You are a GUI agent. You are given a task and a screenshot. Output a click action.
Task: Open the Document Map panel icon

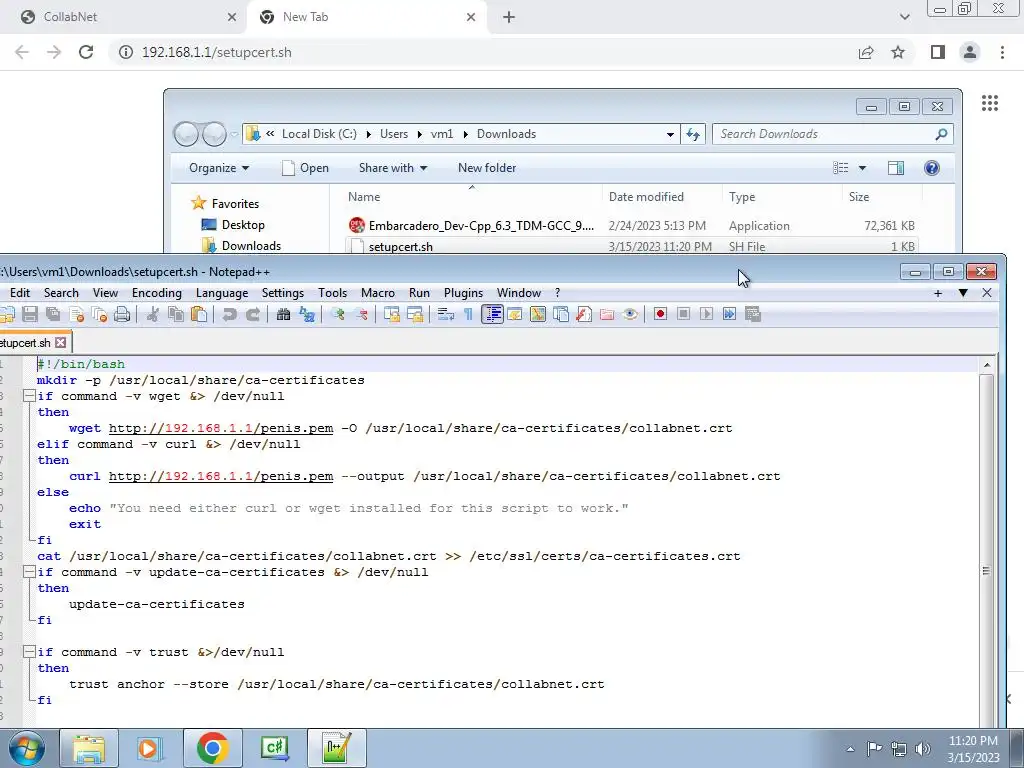pyautogui.click(x=537, y=314)
